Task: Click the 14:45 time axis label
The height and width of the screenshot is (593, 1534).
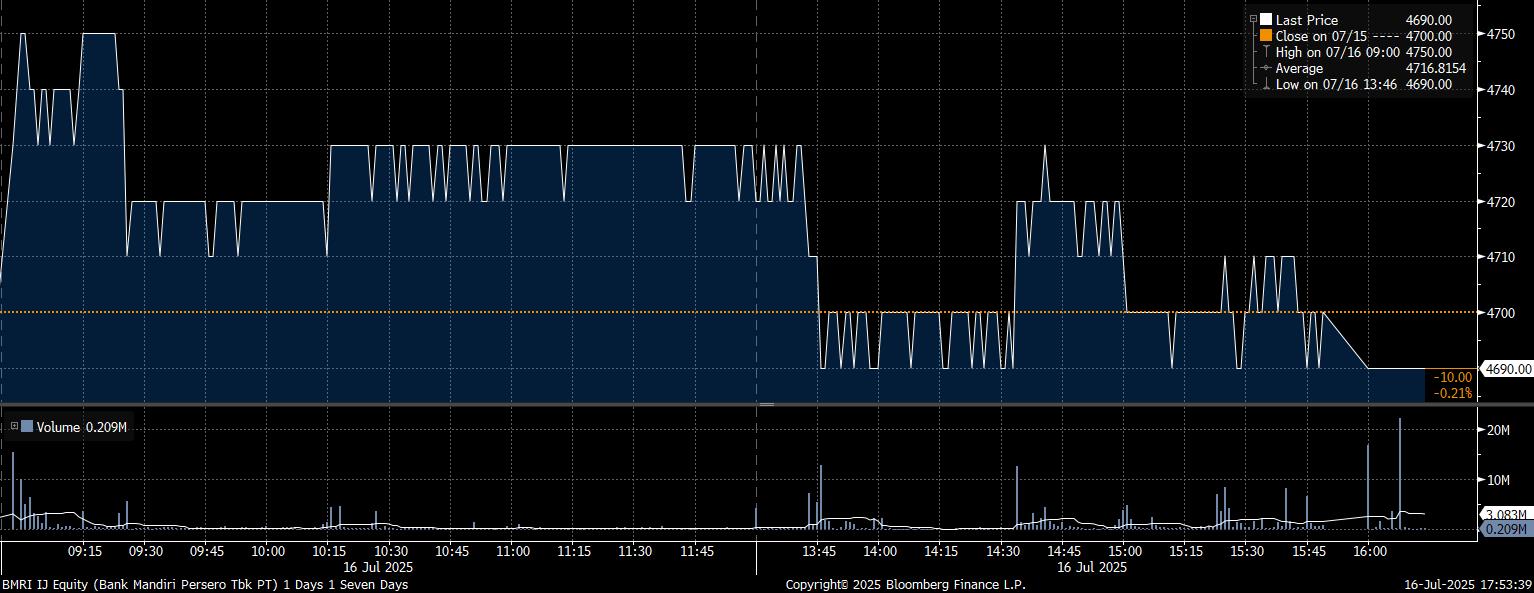Action: (x=1063, y=551)
